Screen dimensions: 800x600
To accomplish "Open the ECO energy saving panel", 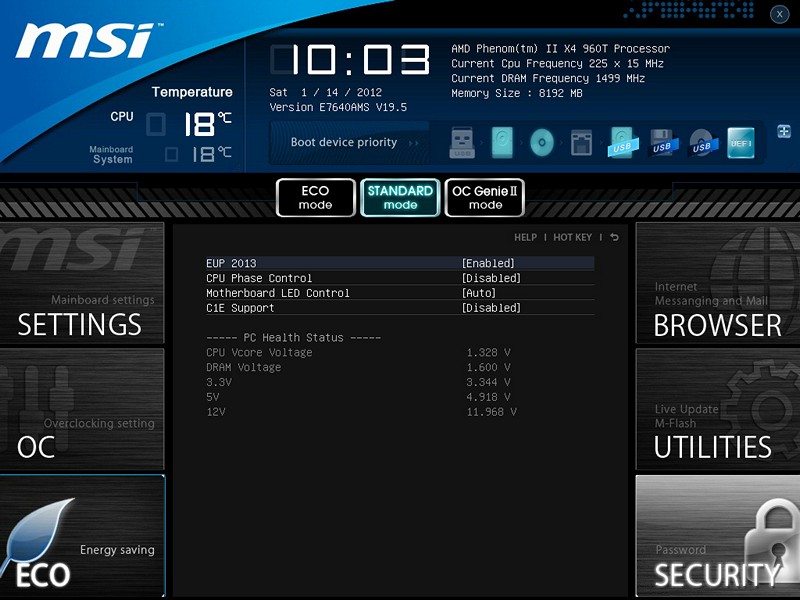I will [82, 536].
